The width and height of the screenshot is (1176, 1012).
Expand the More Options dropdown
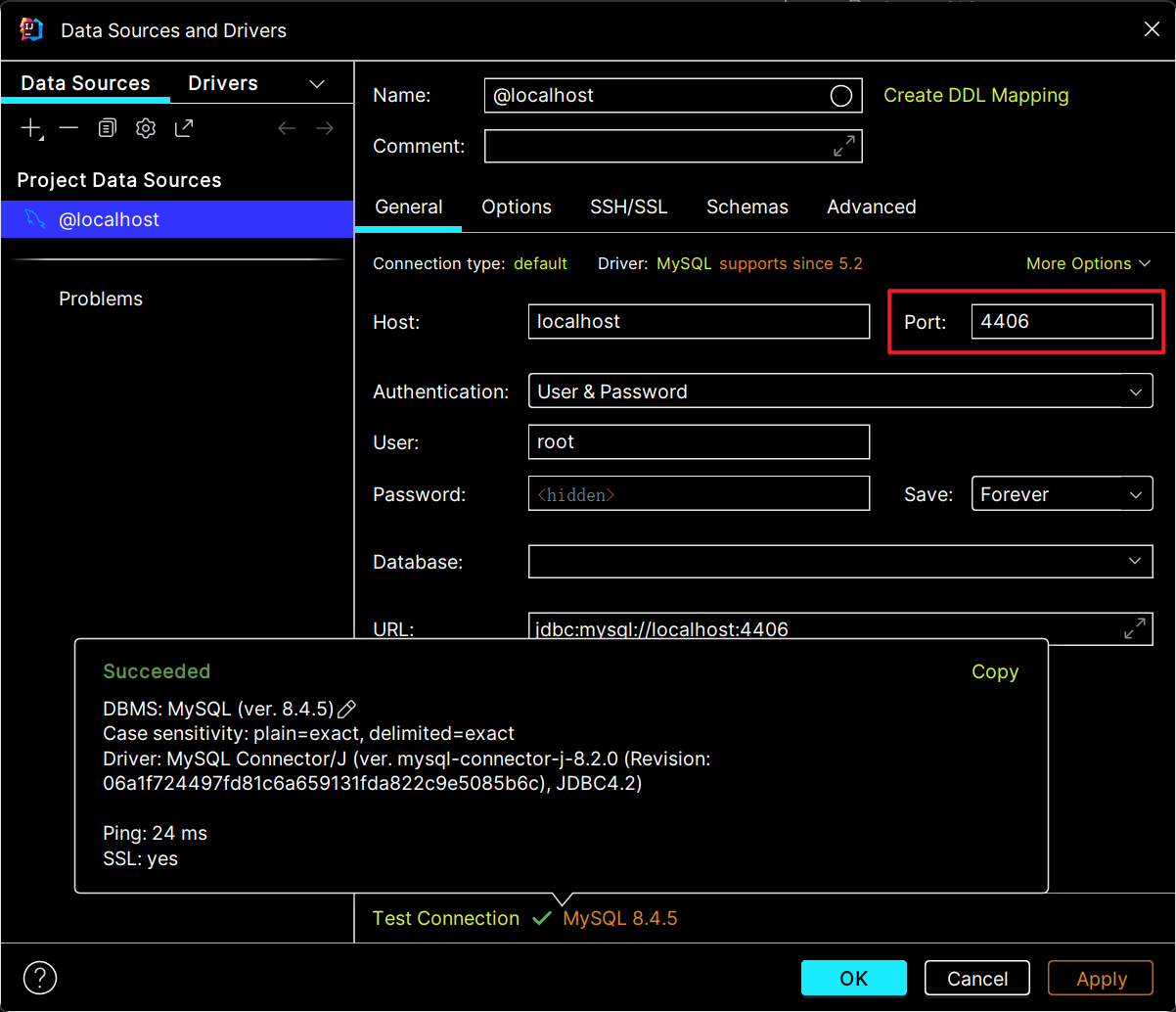(x=1089, y=263)
